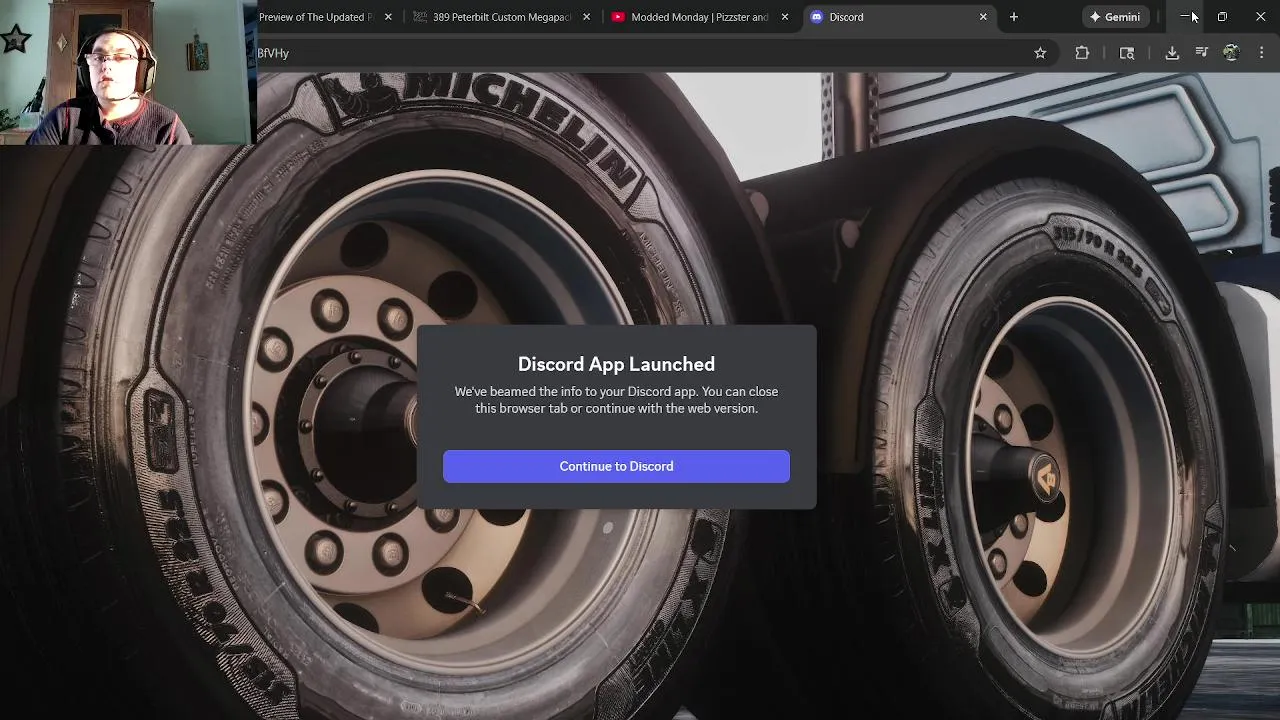Open a new browser tab
Image resolution: width=1280 pixels, height=720 pixels.
point(1013,17)
